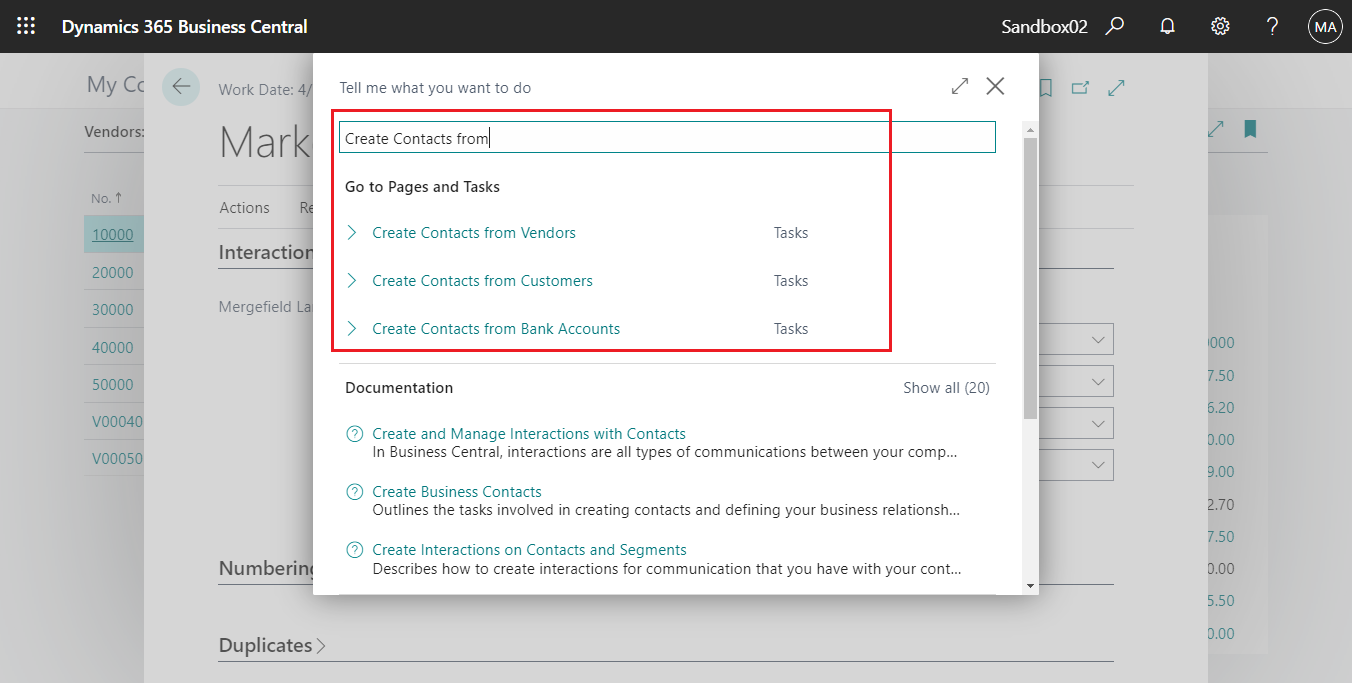Open the topmost dropdown field on the right
Viewport: 1352px width, 683px height.
coord(1100,339)
